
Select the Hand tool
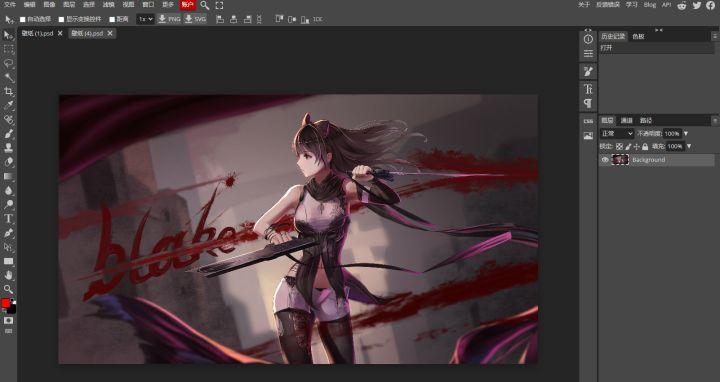click(8, 275)
